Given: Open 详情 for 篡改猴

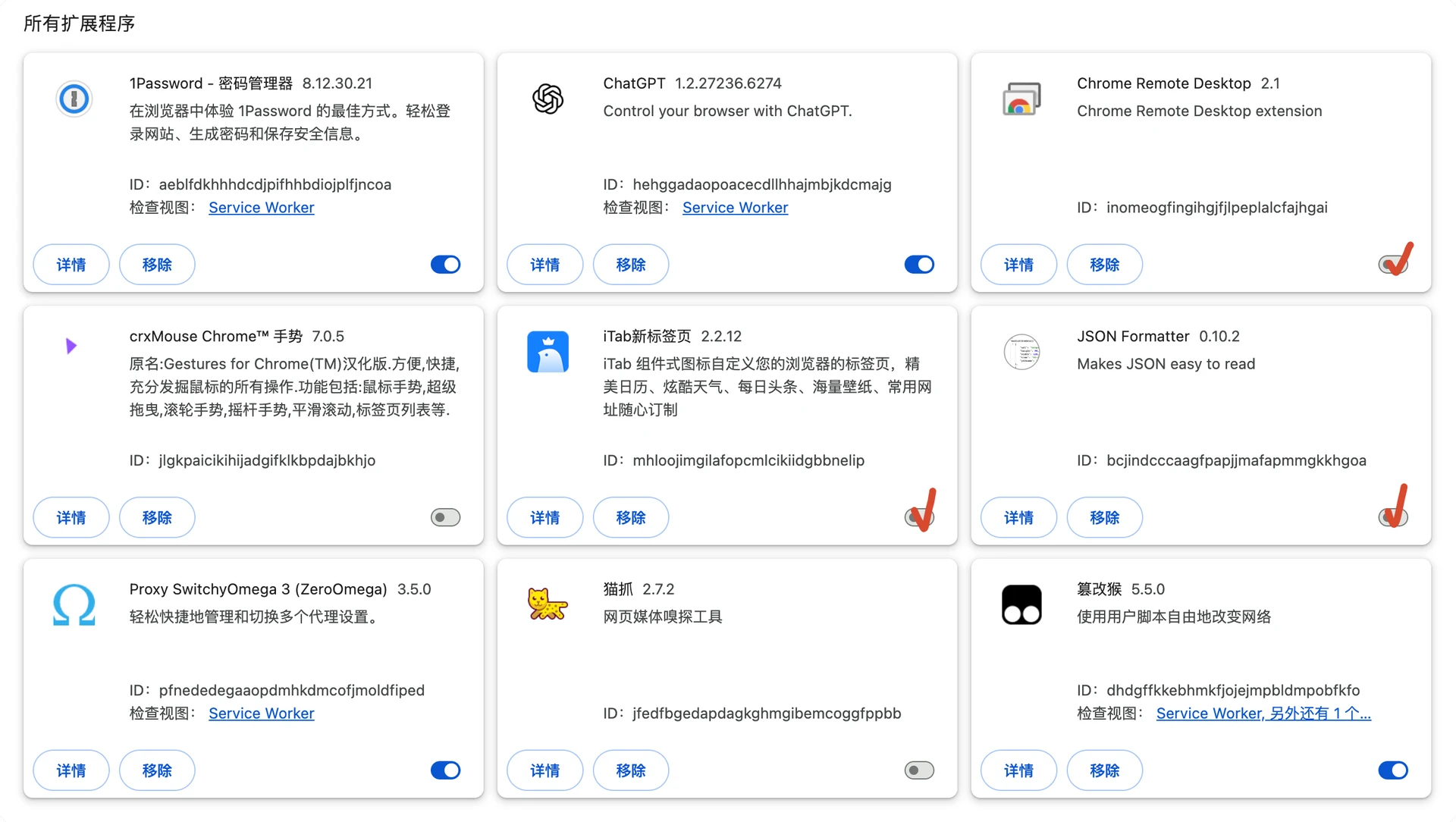Looking at the screenshot, I should [1018, 770].
